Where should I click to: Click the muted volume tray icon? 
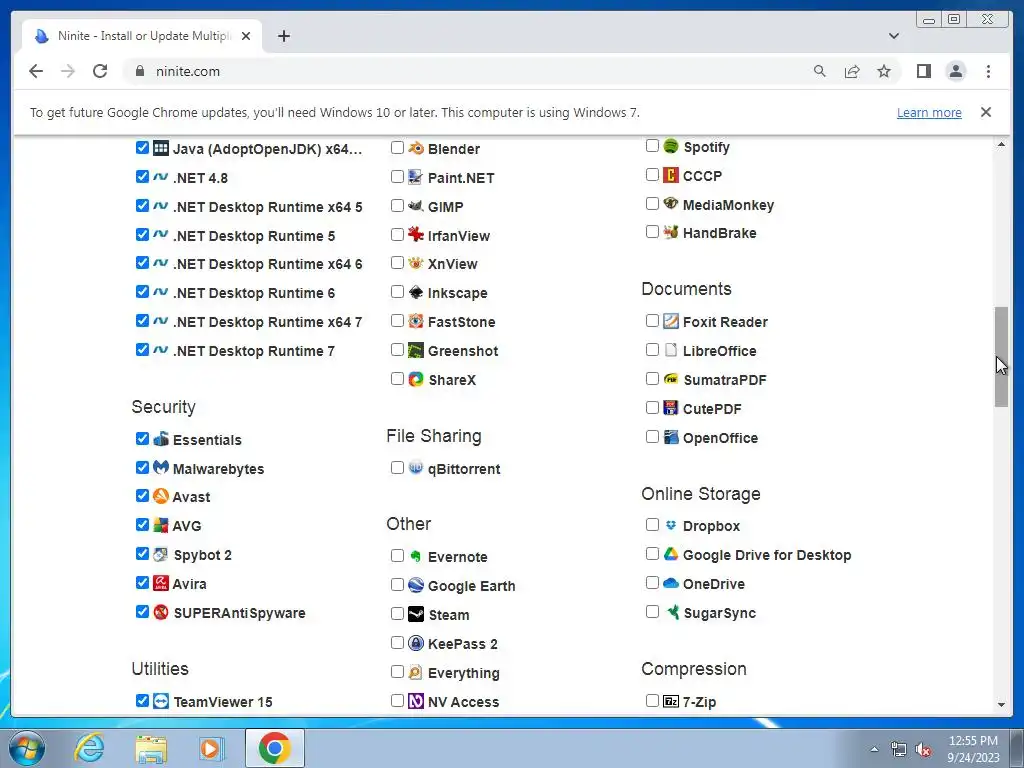[923, 750]
